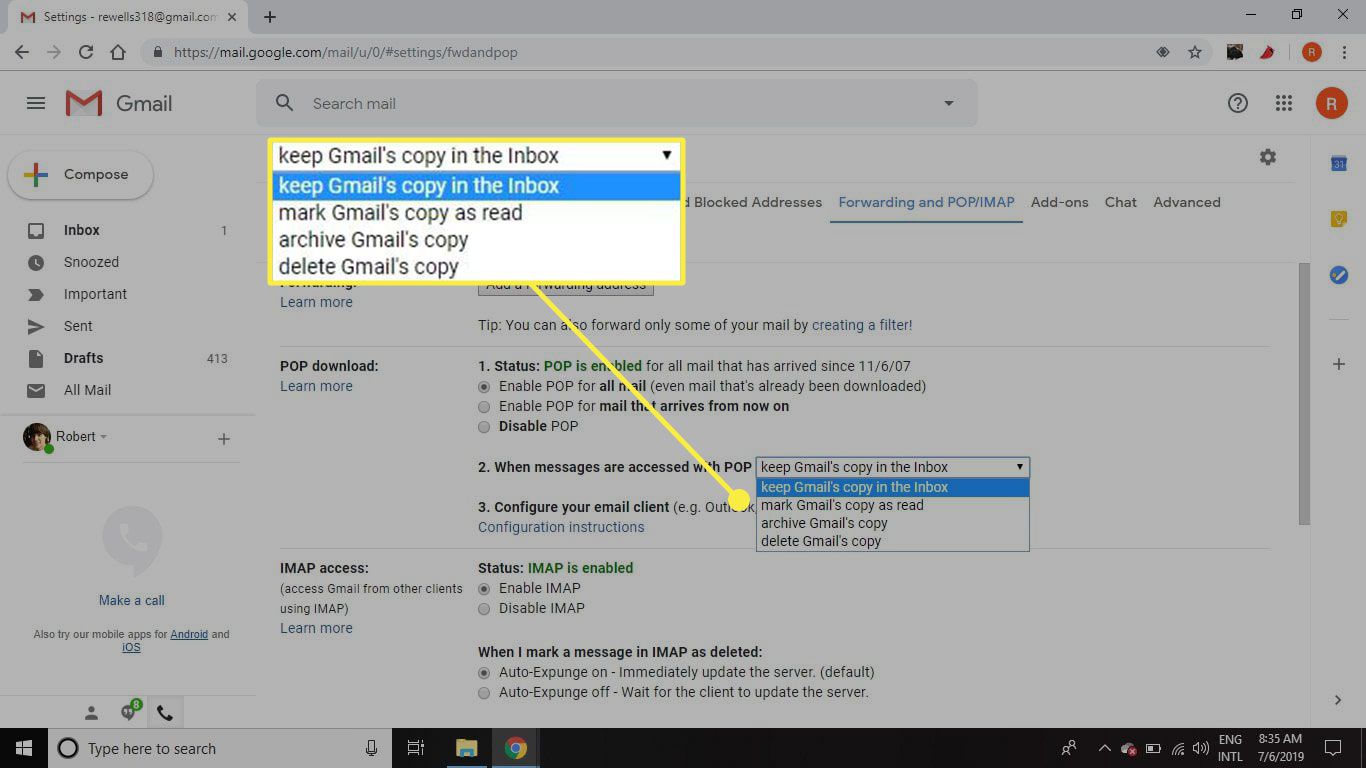The image size is (1366, 768).
Task: Open the Settings gear icon
Action: [x=1267, y=157]
